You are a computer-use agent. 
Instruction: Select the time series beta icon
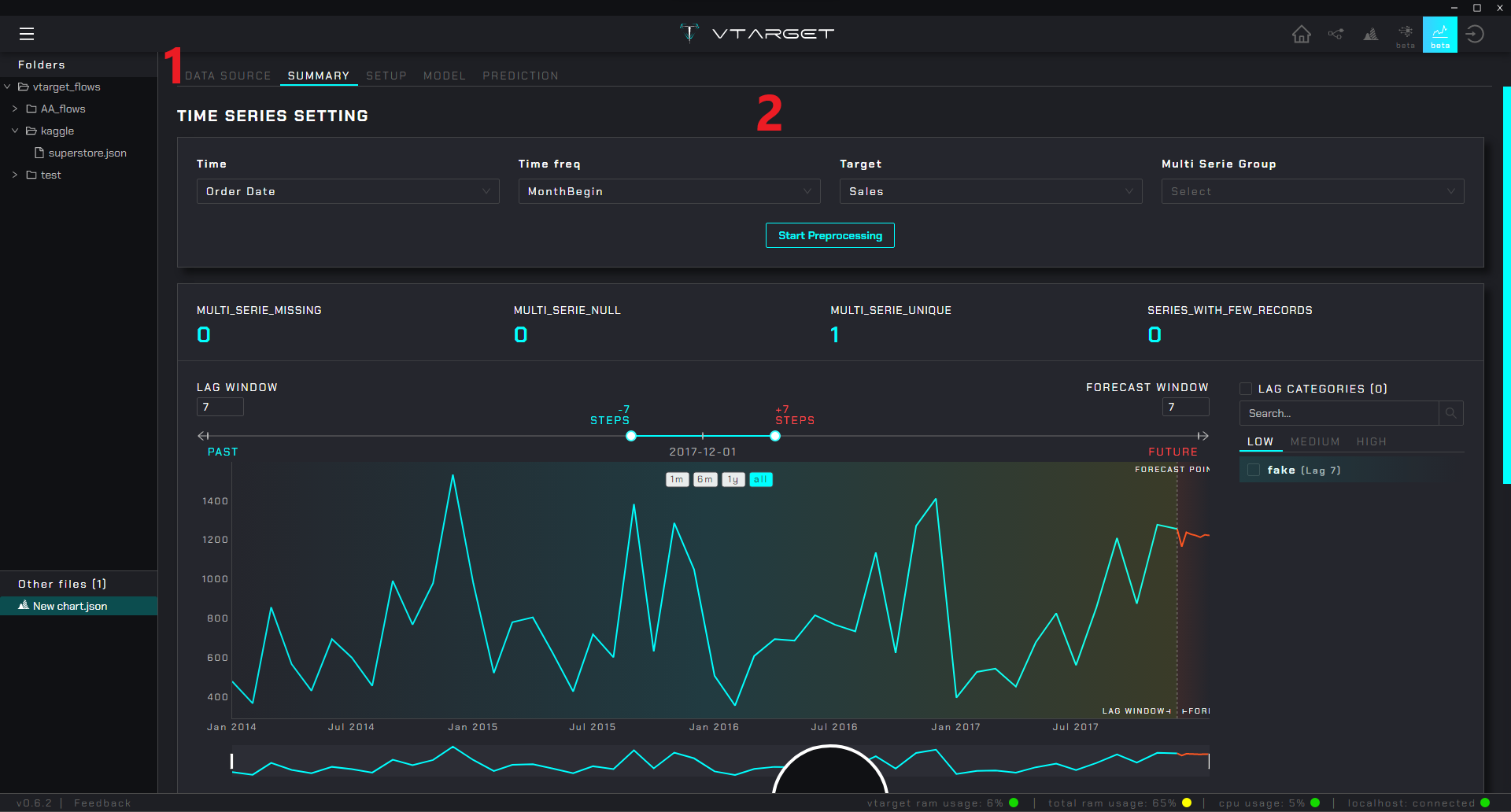pos(1439,34)
